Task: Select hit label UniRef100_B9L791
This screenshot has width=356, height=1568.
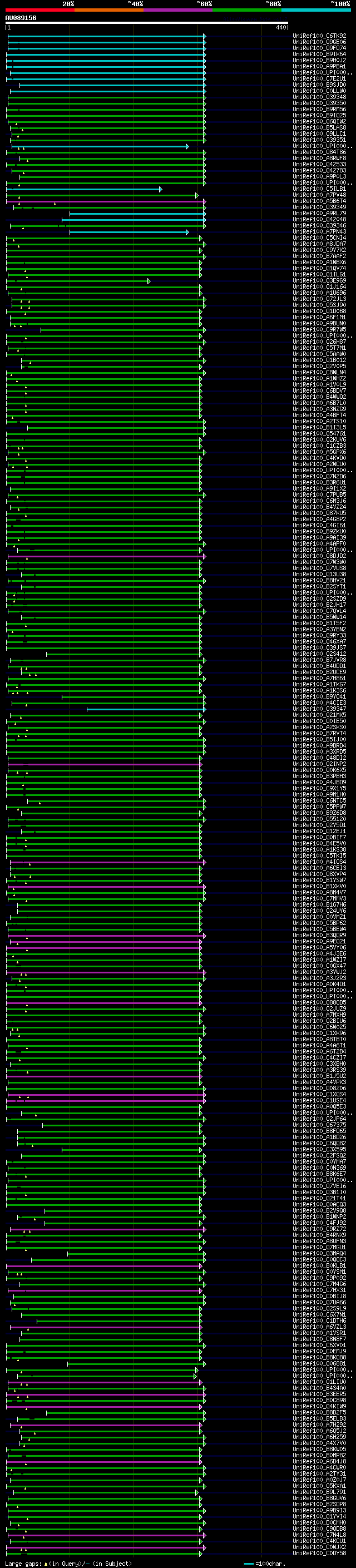Action: 319,1492
